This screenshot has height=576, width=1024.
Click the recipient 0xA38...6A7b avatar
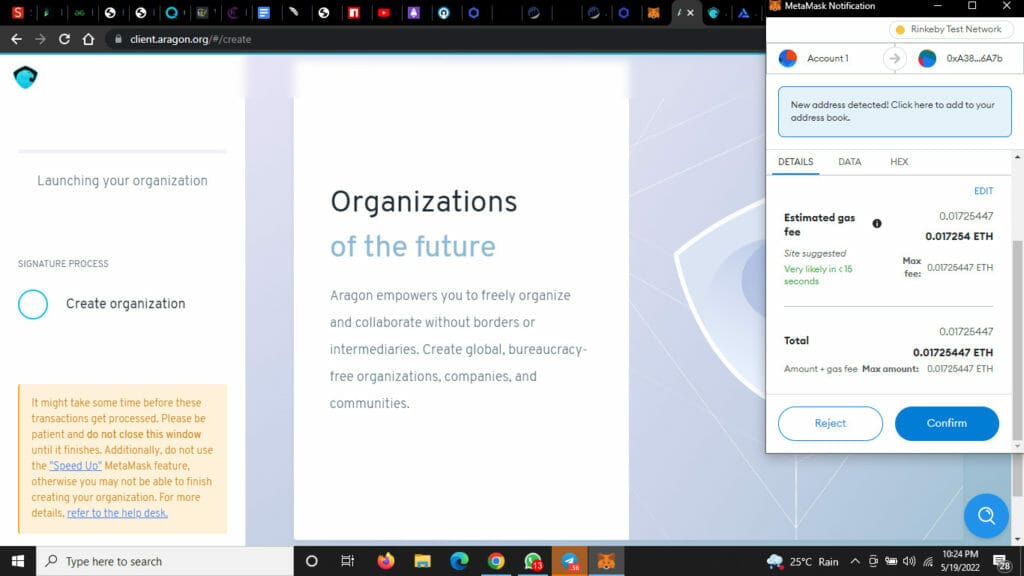[927, 58]
